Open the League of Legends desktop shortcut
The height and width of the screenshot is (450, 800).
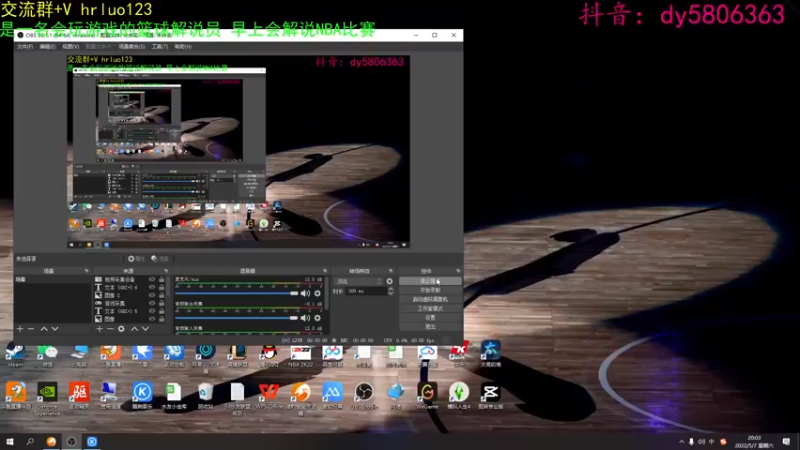[237, 354]
